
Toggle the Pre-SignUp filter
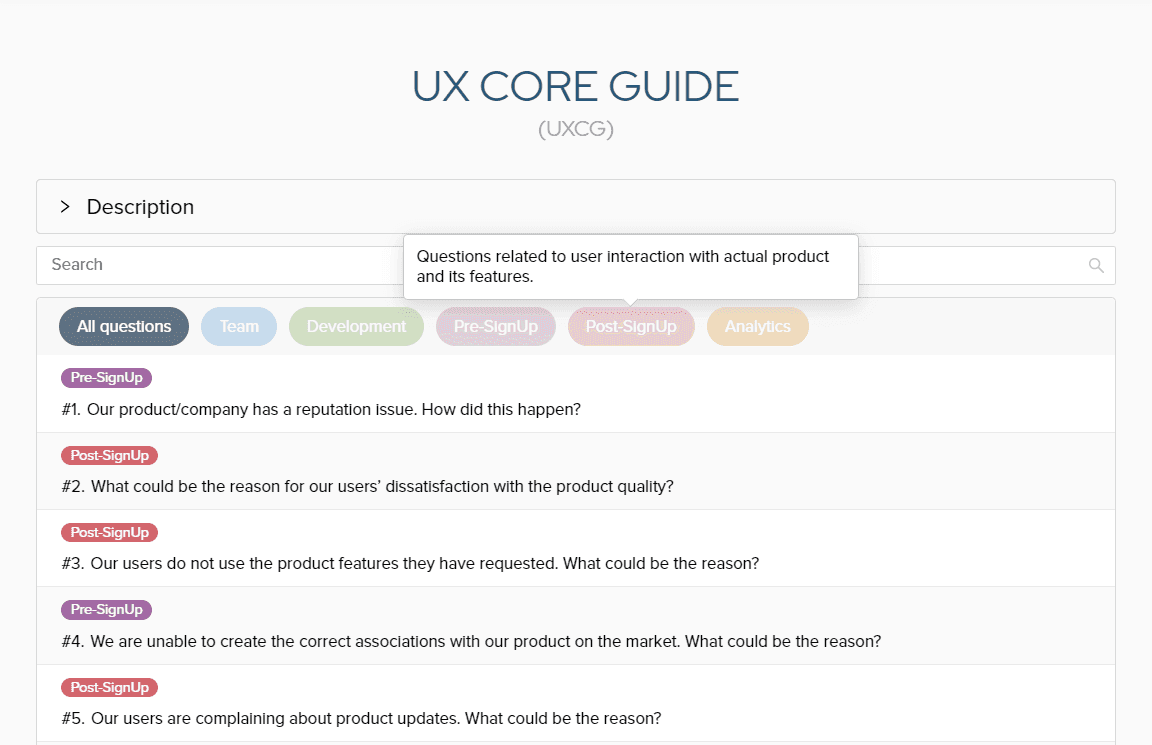pos(495,326)
